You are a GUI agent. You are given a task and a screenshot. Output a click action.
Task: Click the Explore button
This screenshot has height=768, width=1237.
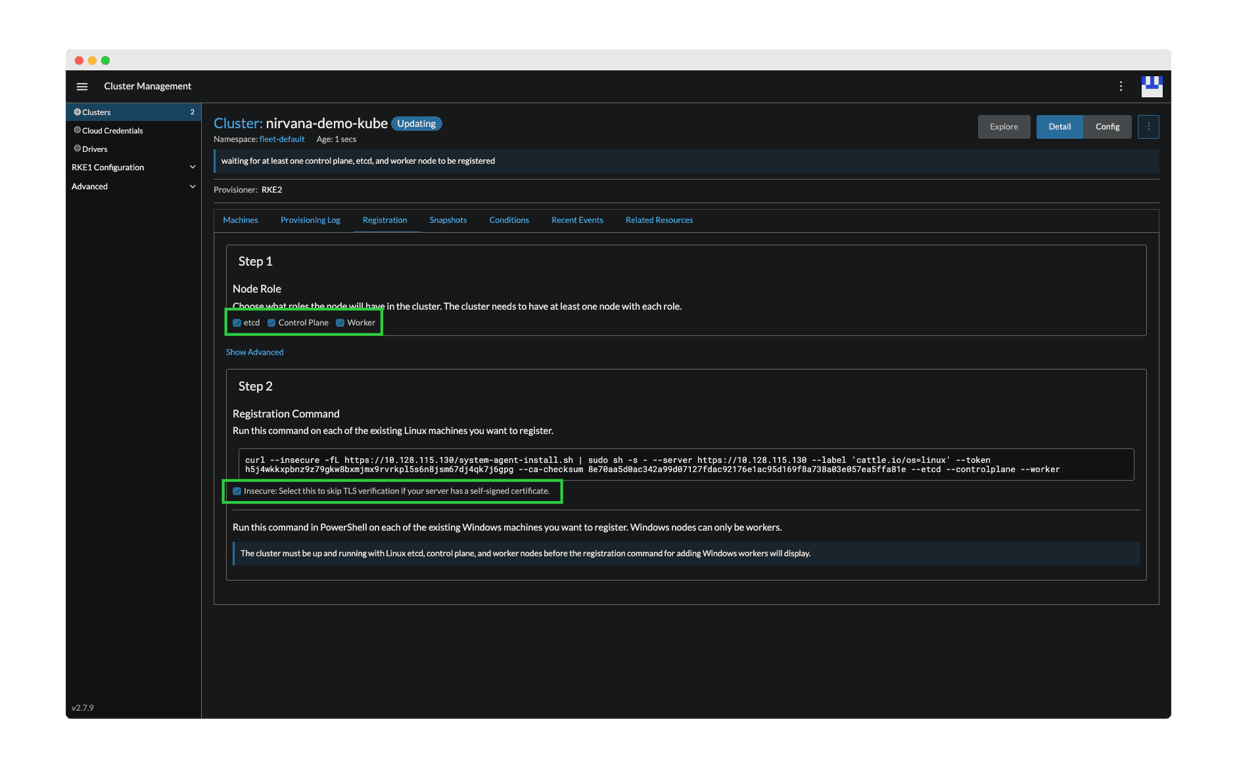pos(1004,127)
